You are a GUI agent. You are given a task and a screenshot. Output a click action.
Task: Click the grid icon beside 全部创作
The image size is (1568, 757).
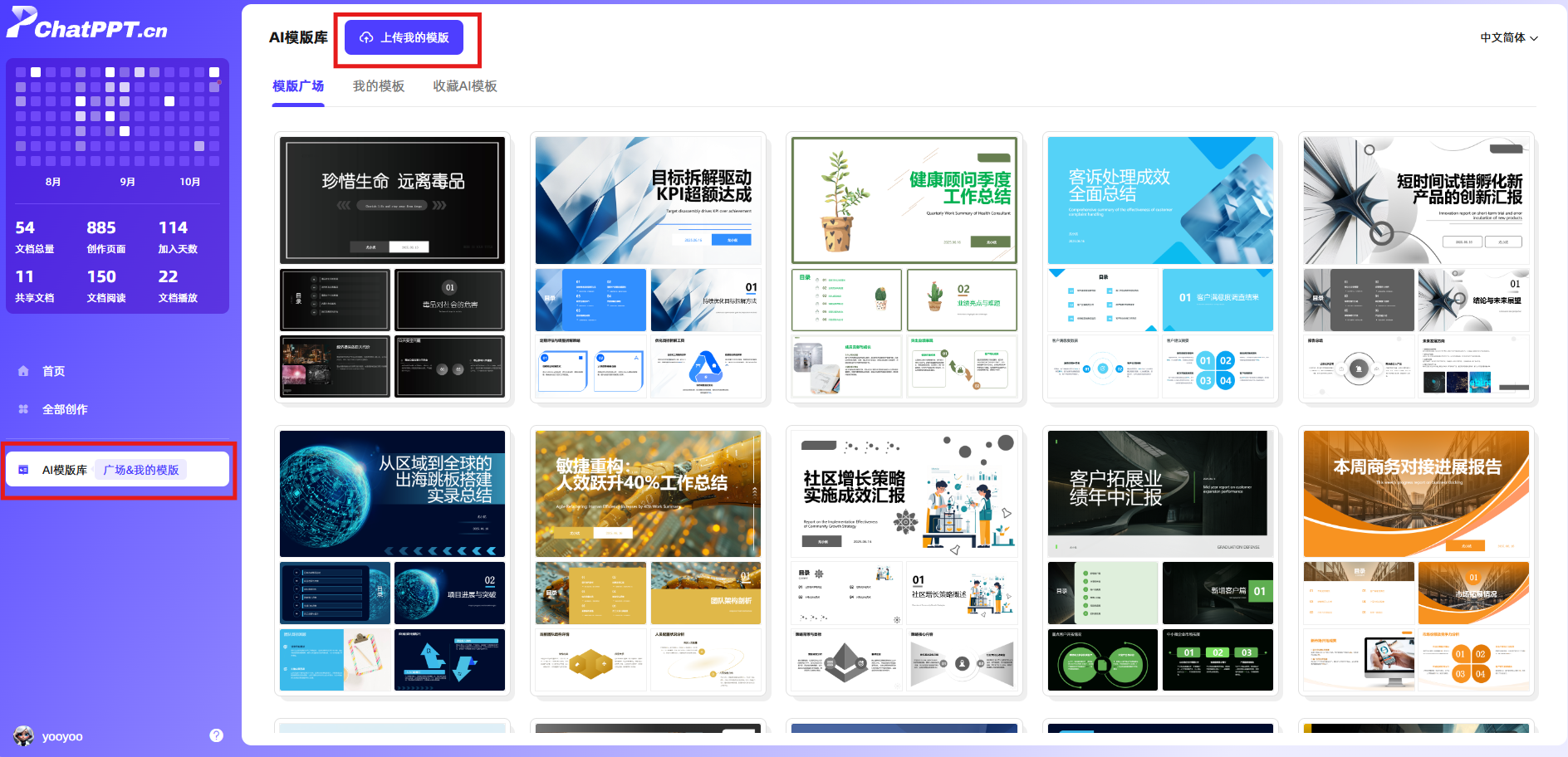pyautogui.click(x=23, y=409)
